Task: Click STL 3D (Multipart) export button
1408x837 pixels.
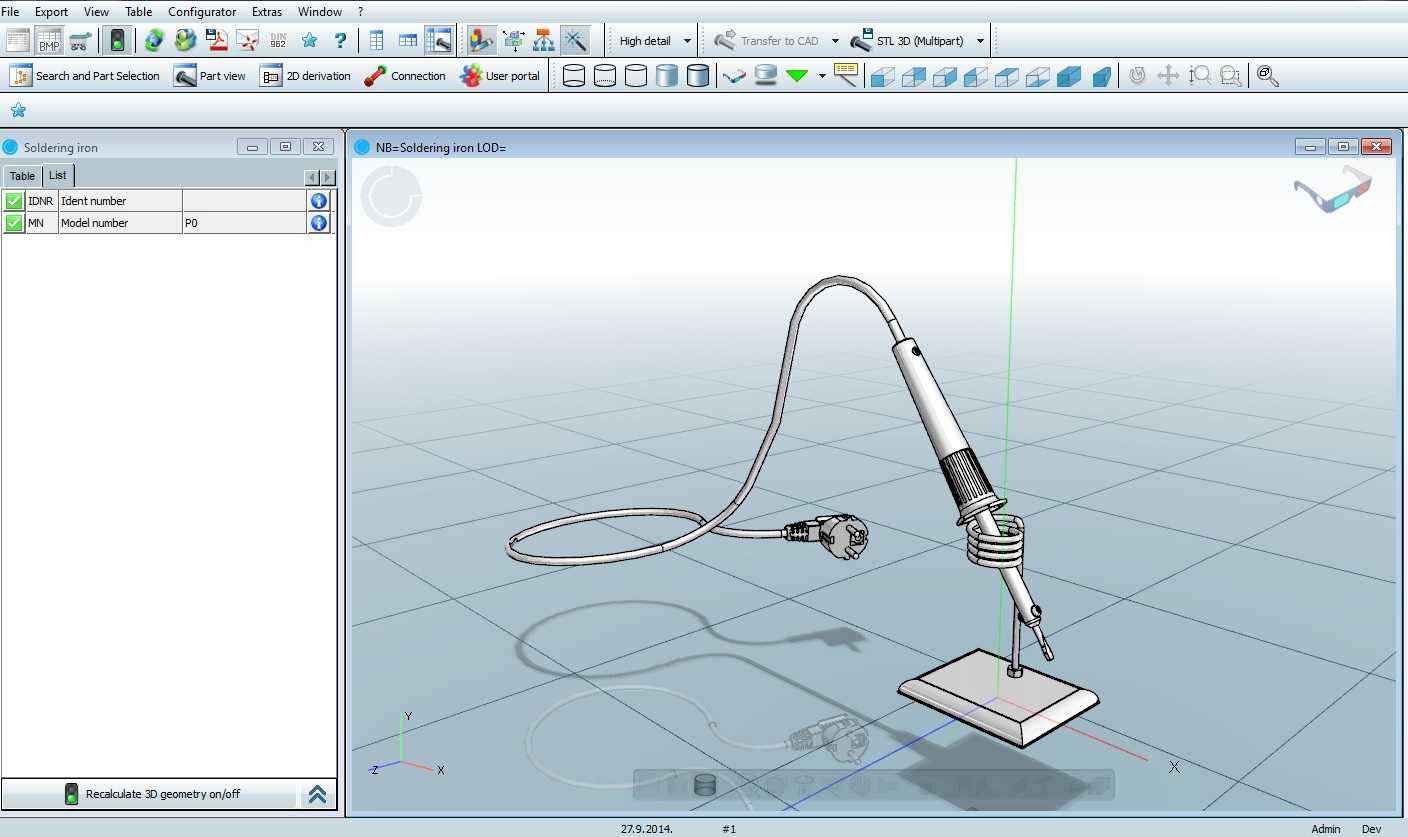Action: click(908, 41)
